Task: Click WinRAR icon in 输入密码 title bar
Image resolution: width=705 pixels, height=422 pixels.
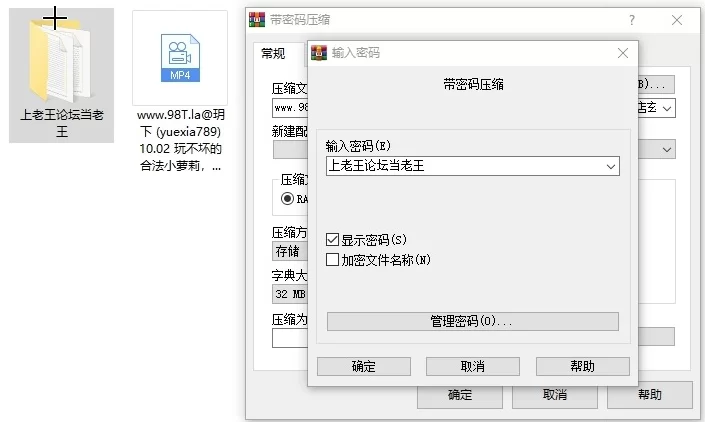Action: tap(319, 53)
